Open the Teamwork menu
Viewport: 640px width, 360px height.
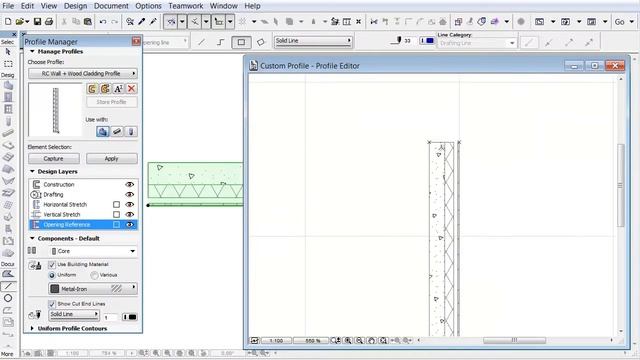tap(186, 6)
